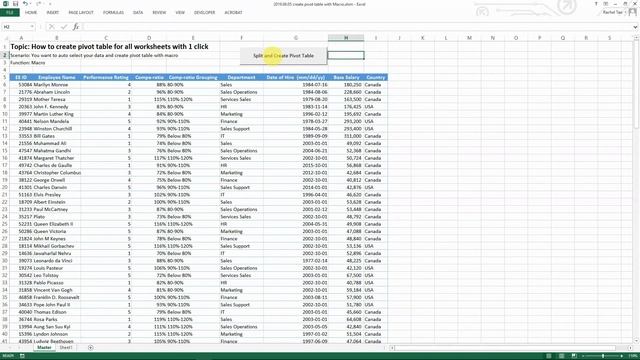This screenshot has height=360, width=640.
Task: Click the Base Salary header cell
Action: [346, 77]
